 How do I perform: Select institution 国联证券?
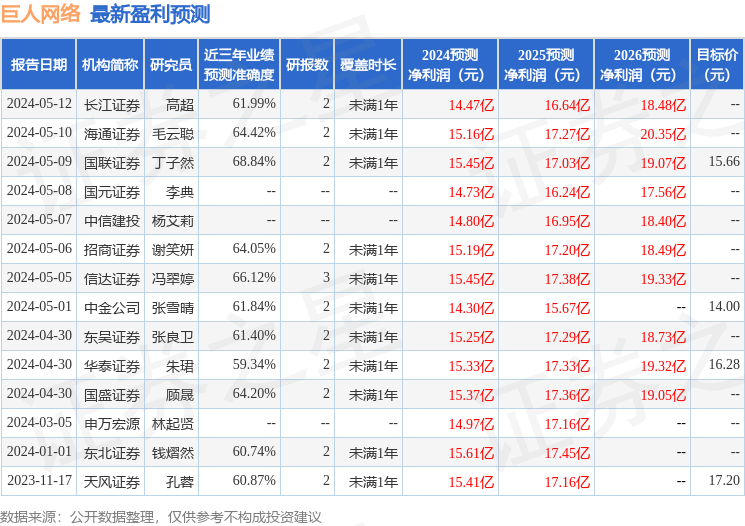pos(112,163)
